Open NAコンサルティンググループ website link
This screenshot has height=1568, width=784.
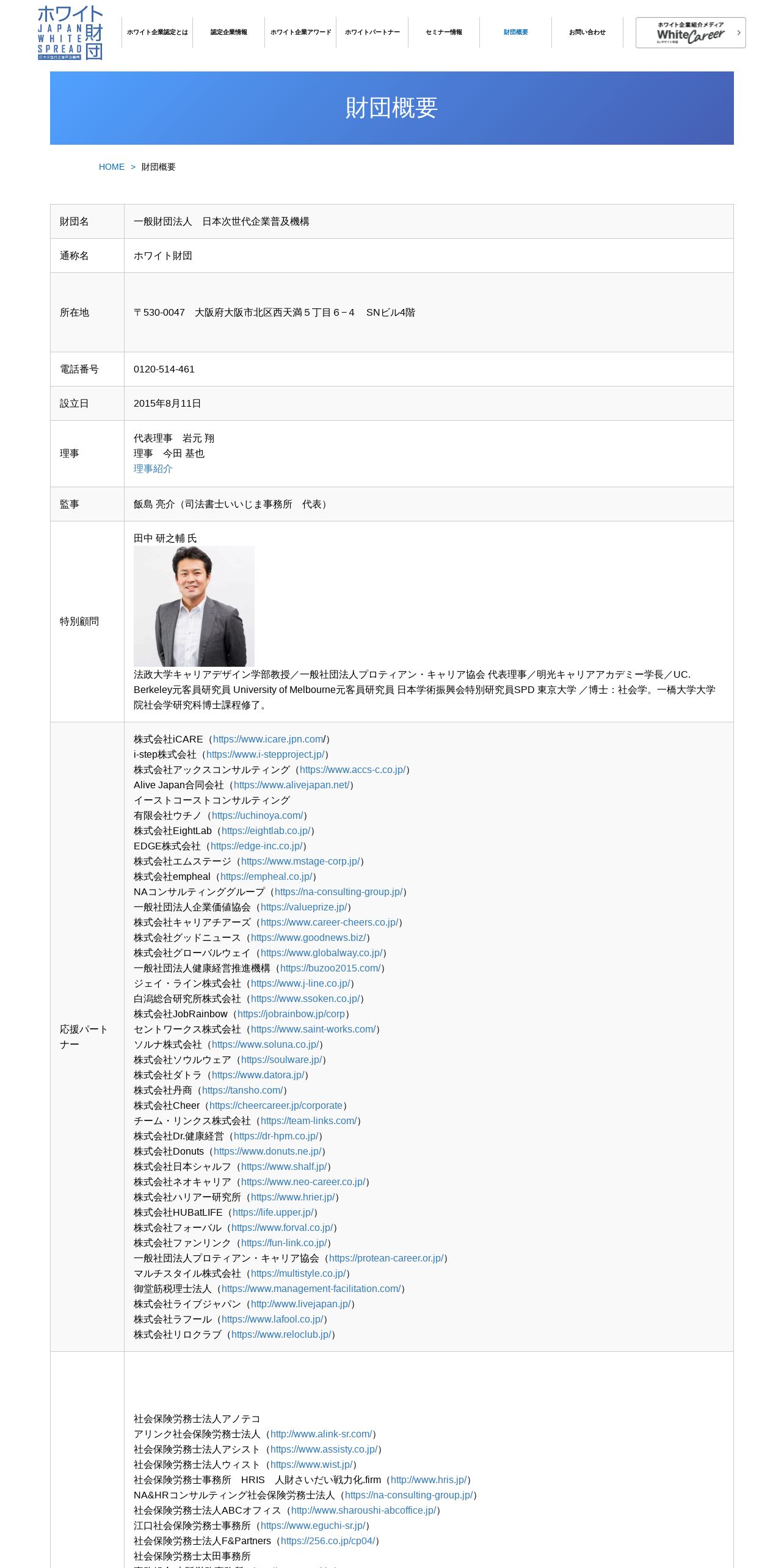pyautogui.click(x=339, y=892)
